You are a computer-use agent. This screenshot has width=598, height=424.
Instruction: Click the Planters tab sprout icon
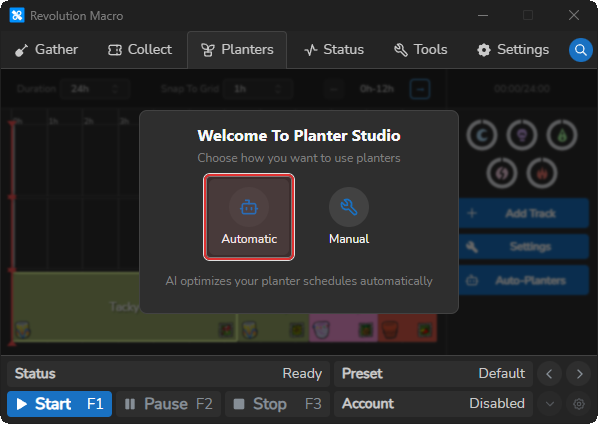208,50
